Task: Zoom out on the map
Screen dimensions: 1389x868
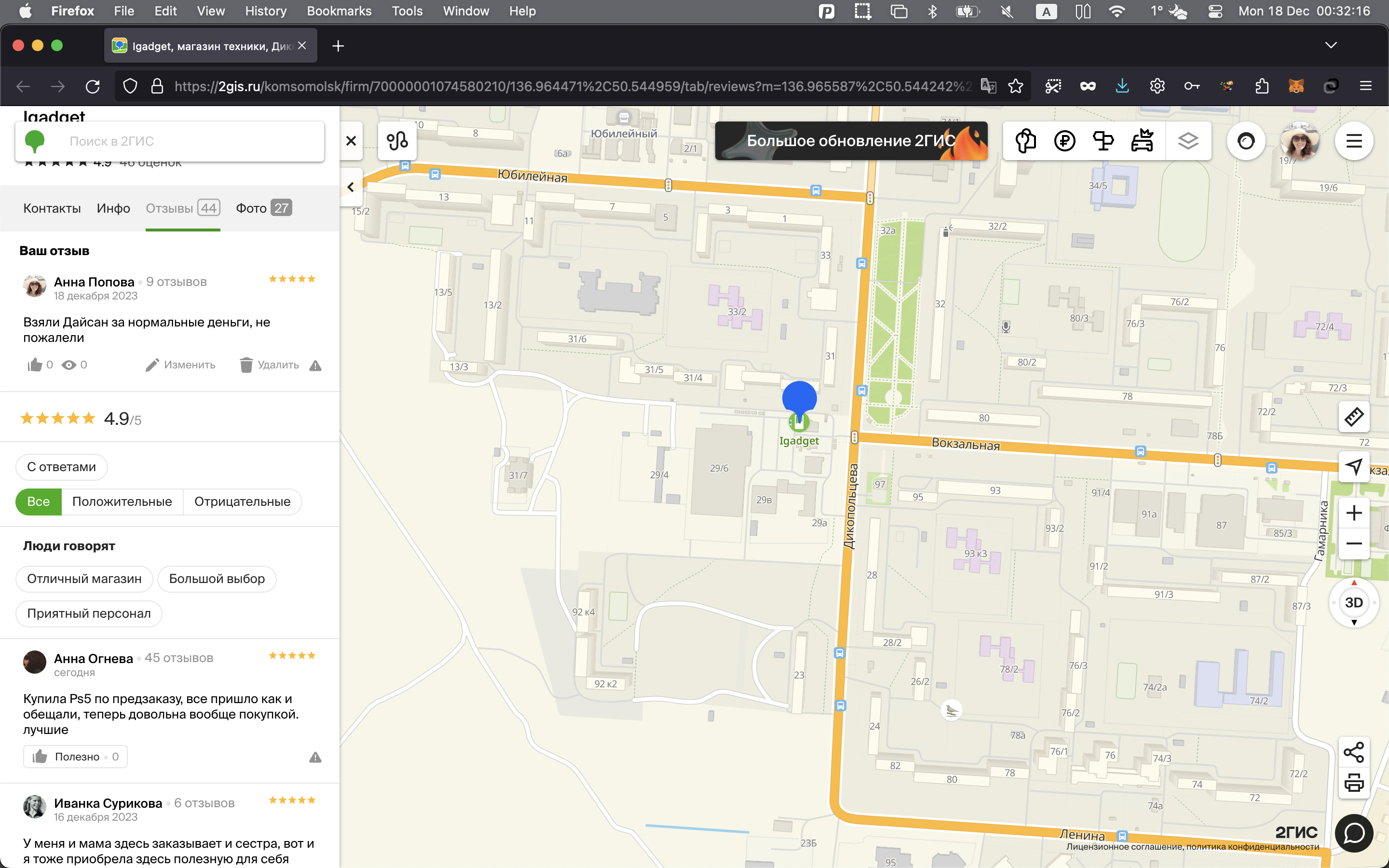Action: [1354, 543]
